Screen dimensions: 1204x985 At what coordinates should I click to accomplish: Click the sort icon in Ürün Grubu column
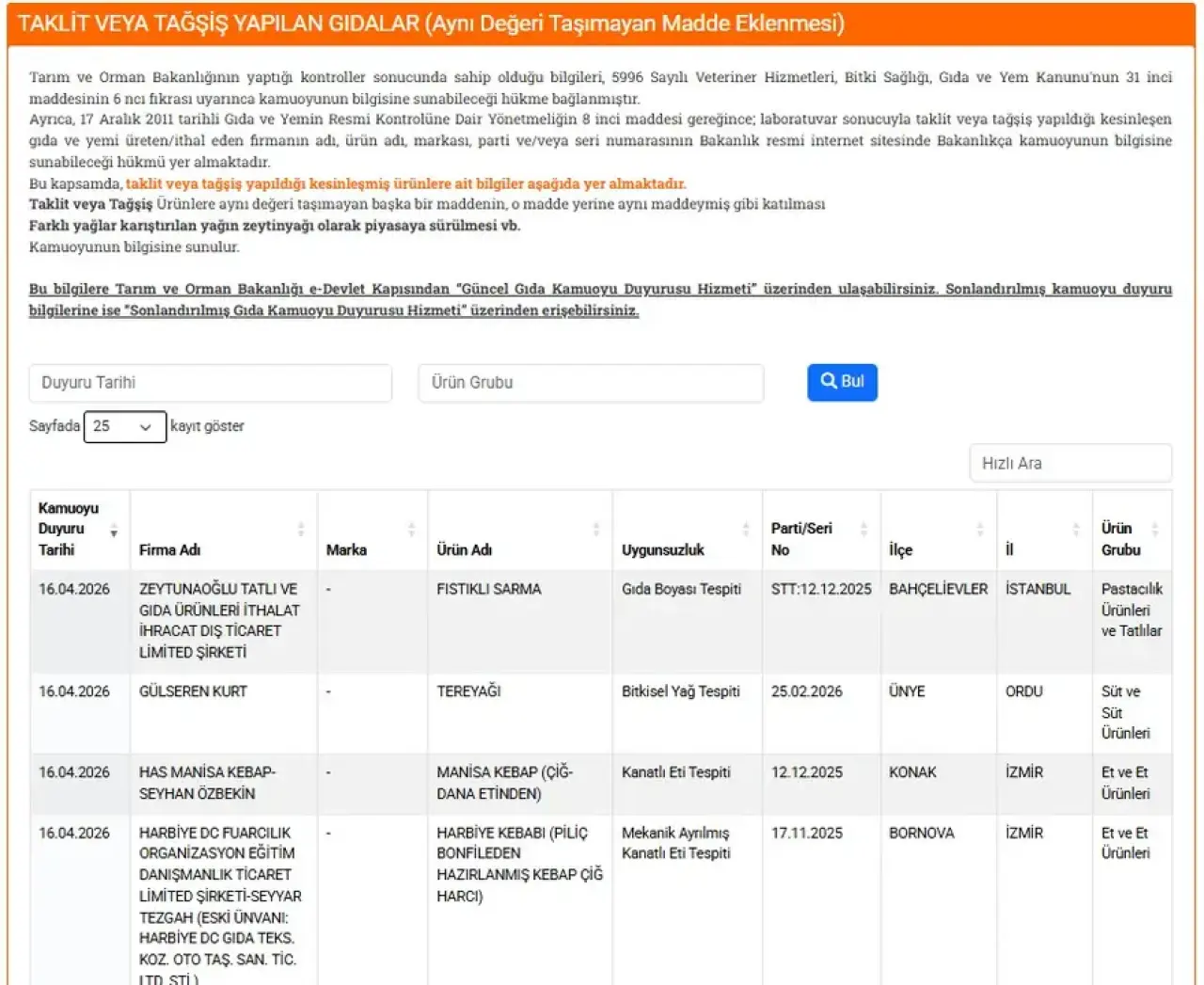click(1155, 531)
